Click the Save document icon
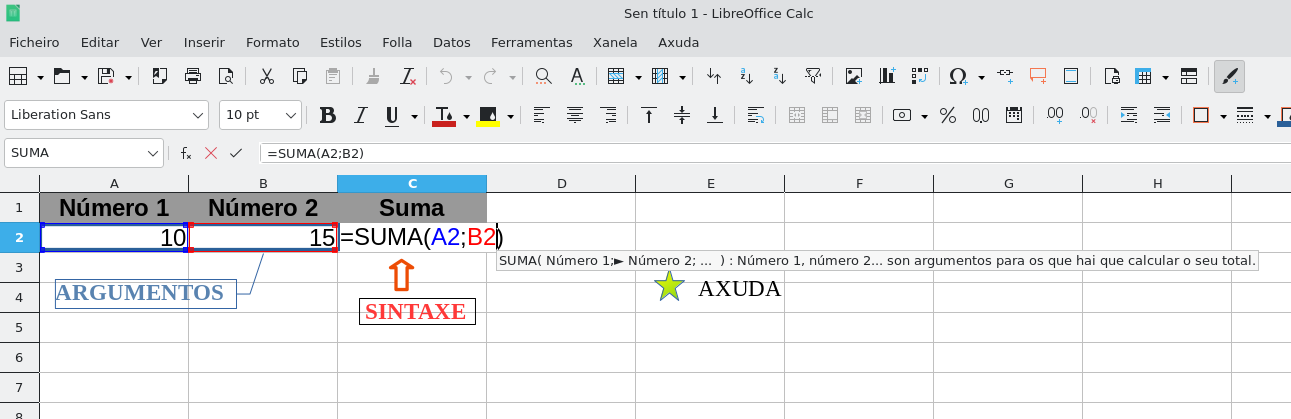Image resolution: width=1291 pixels, height=419 pixels. [107, 76]
